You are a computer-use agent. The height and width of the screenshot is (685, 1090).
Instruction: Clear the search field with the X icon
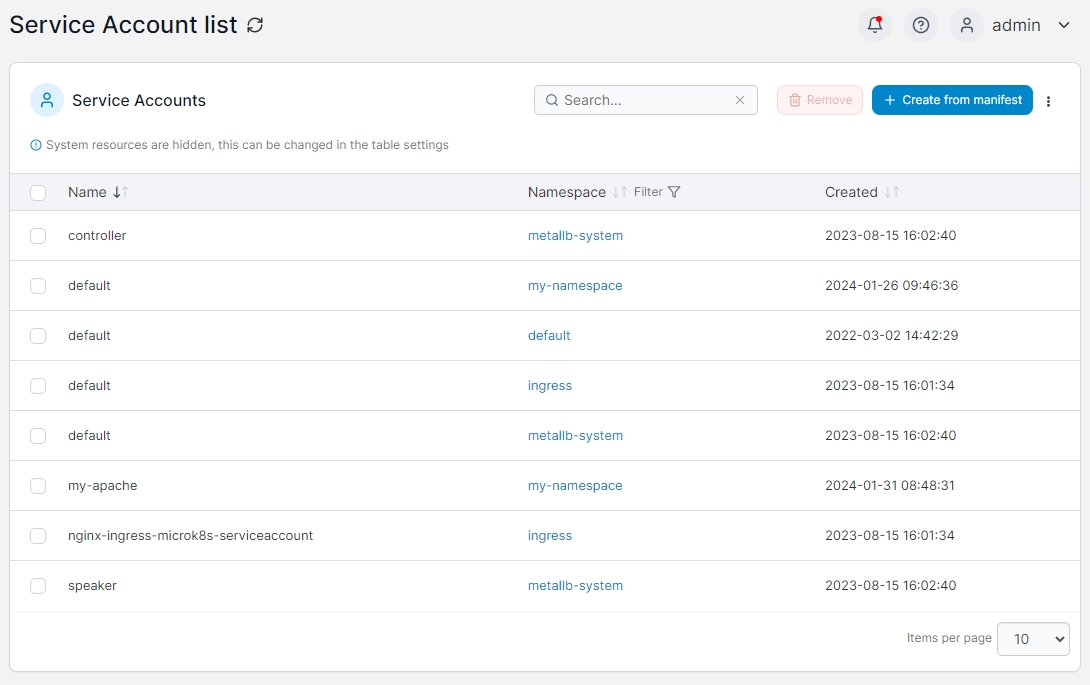click(x=740, y=100)
